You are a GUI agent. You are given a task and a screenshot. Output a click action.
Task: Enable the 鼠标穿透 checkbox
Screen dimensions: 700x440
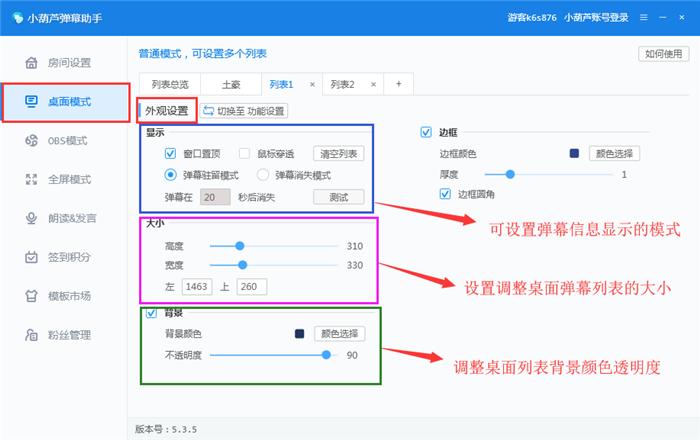pyautogui.click(x=244, y=153)
